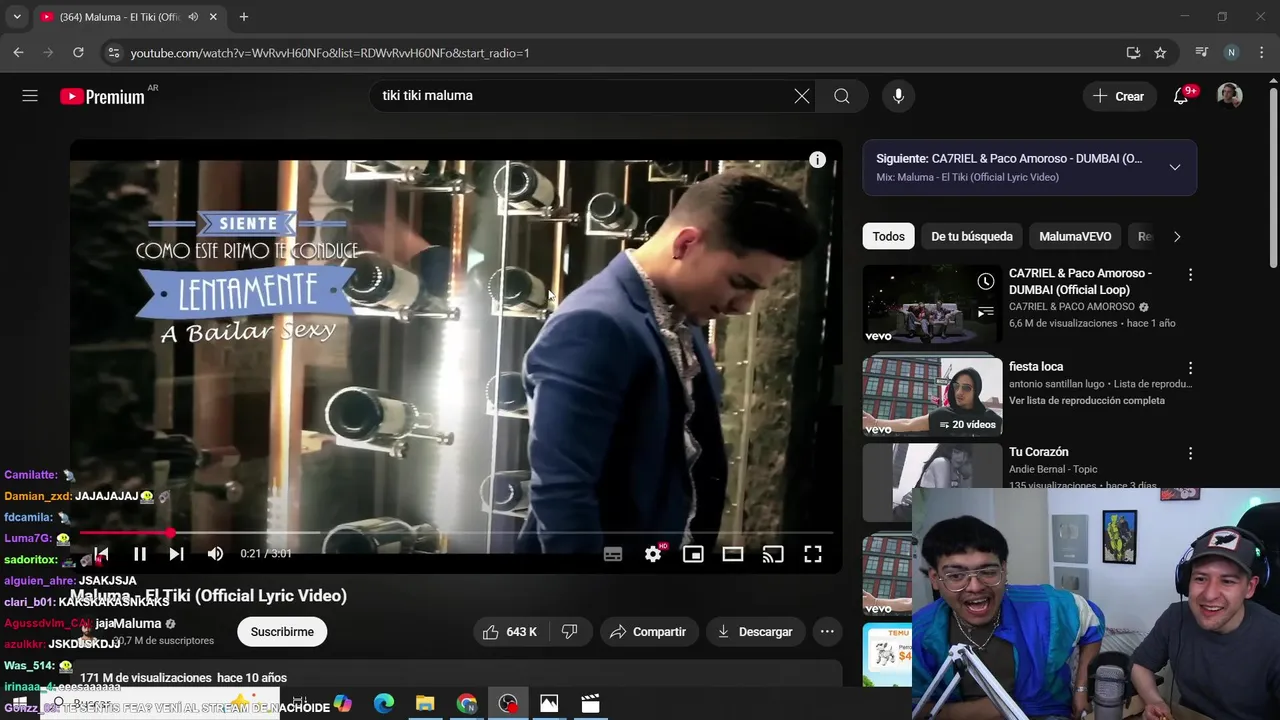Image resolution: width=1280 pixels, height=720 pixels.
Task: Go back in the browser
Action: pos(18,53)
